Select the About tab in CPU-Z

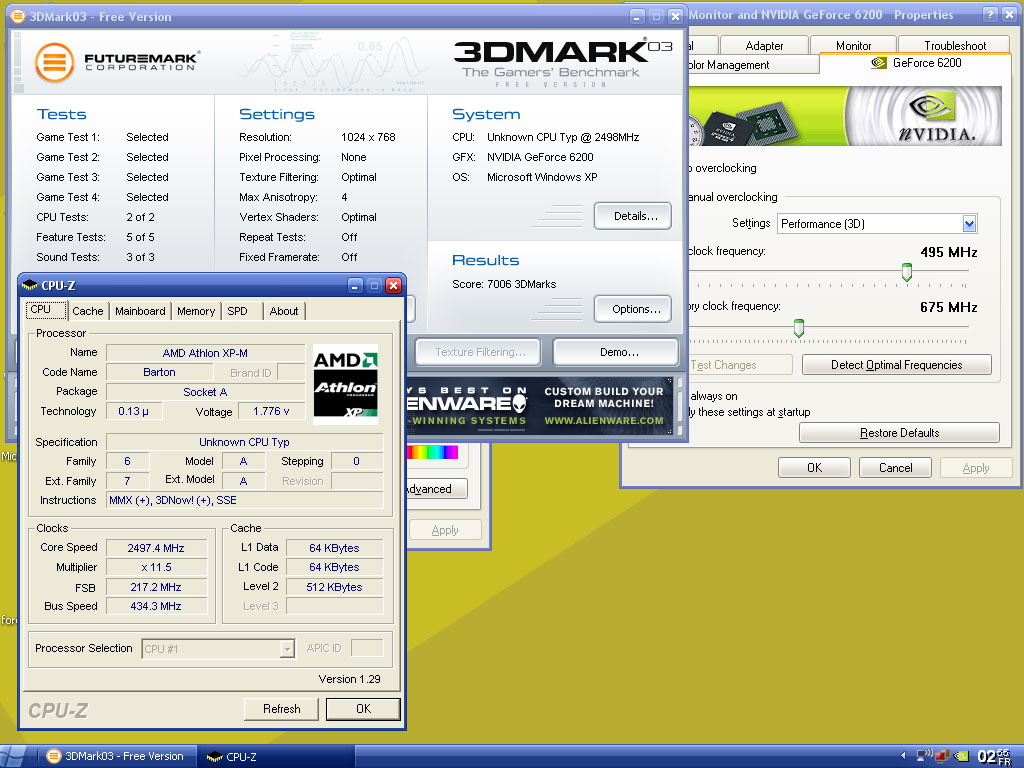click(284, 312)
